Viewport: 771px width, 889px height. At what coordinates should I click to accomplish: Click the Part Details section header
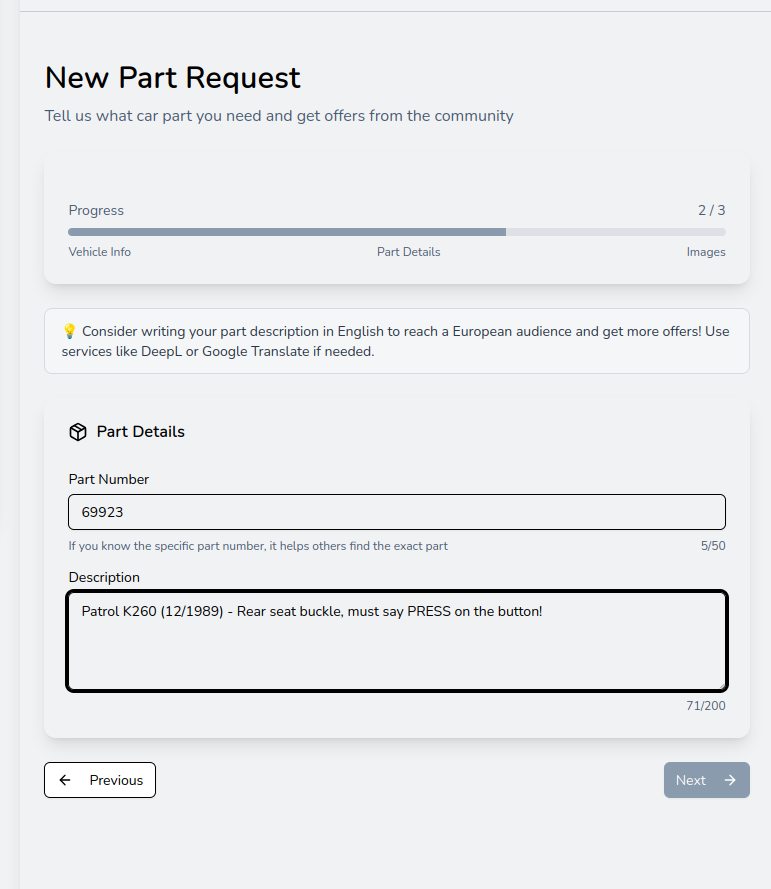140,431
